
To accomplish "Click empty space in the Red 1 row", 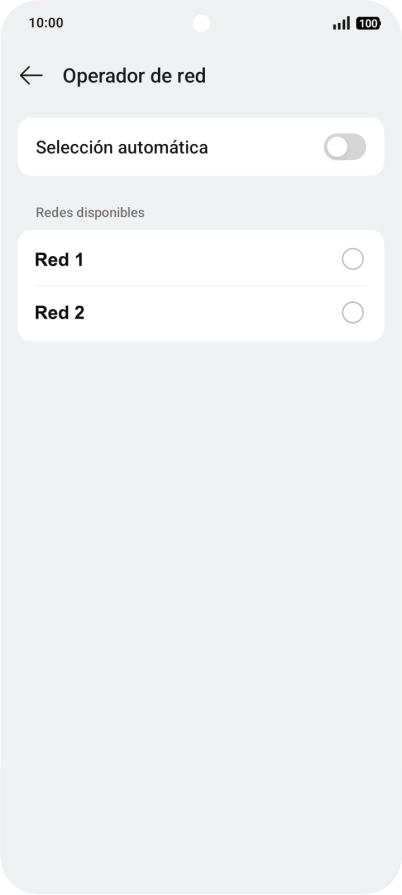I will [x=211, y=259].
